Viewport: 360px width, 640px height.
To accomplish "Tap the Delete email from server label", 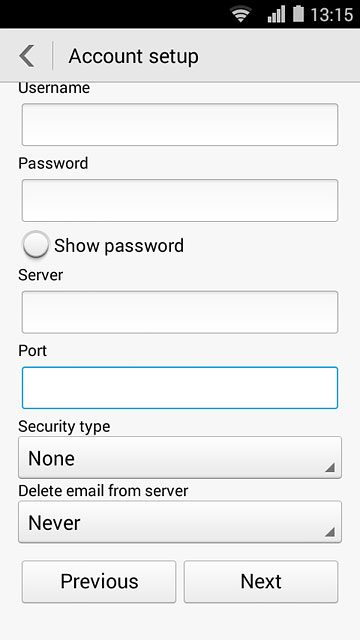I will point(103,491).
